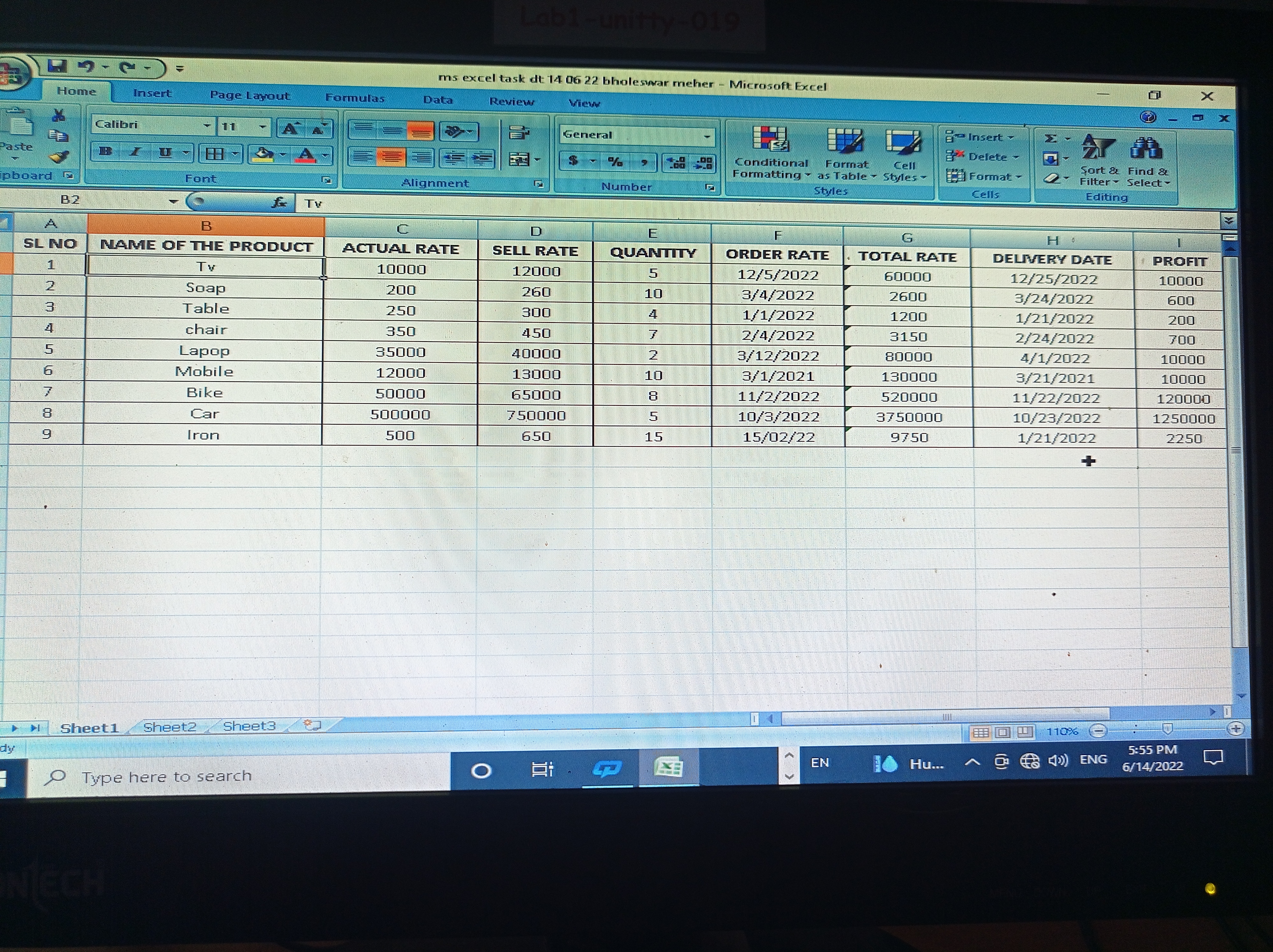Click the AutoSum sigma icon

coord(1050,139)
